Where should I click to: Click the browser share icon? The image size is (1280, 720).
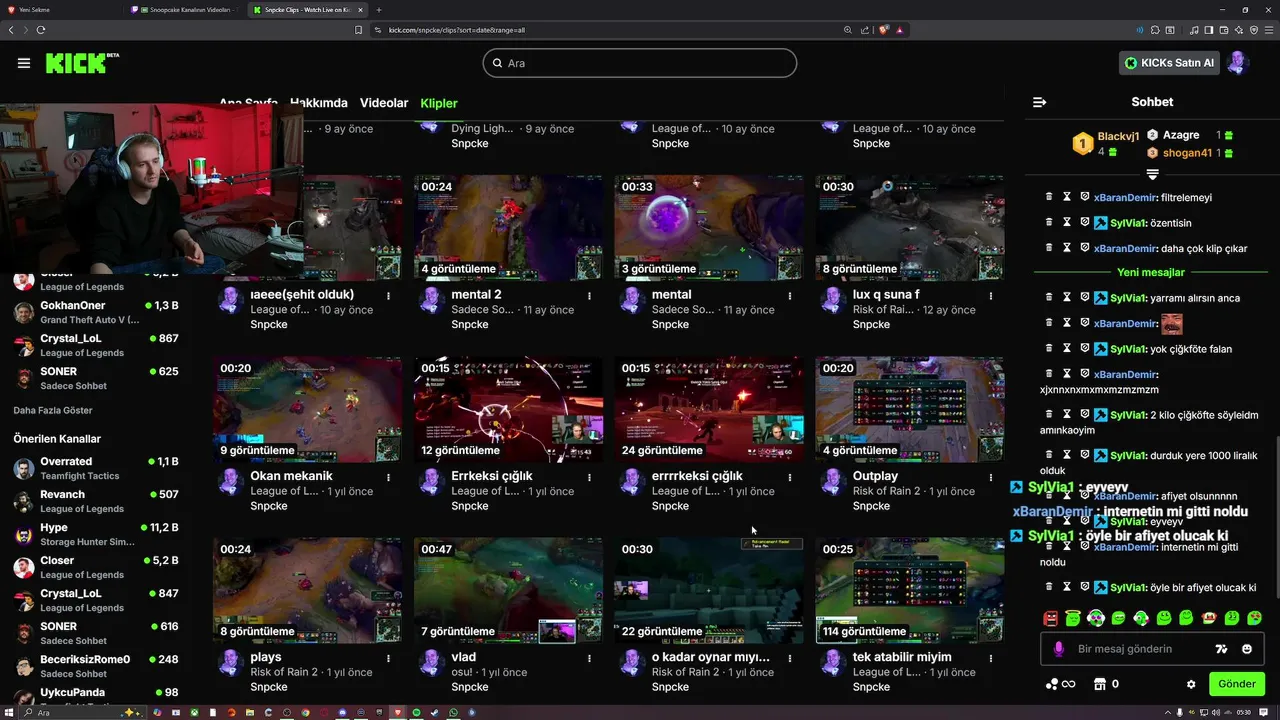click(864, 30)
